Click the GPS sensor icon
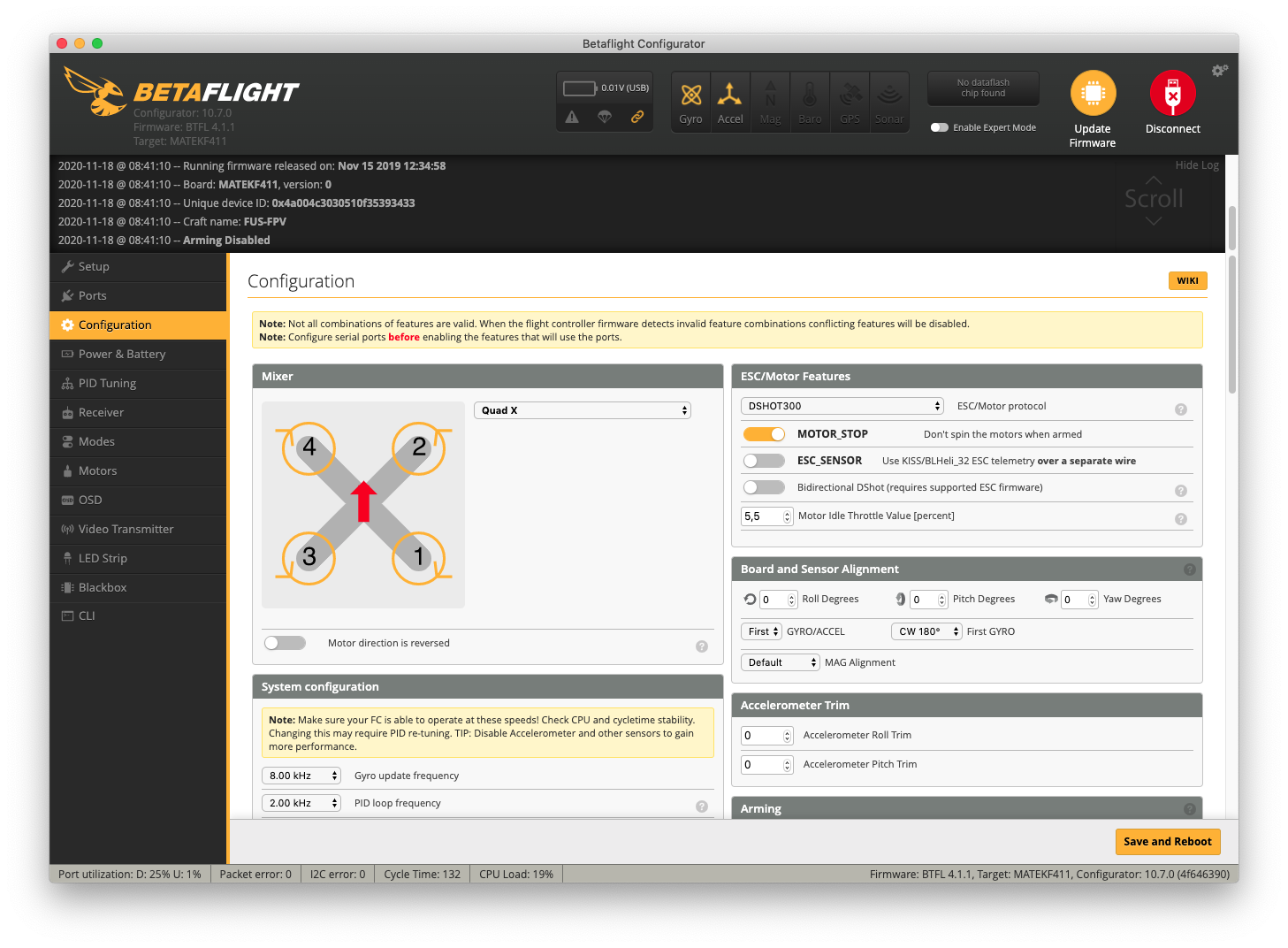The width and height of the screenshot is (1288, 948). click(850, 103)
